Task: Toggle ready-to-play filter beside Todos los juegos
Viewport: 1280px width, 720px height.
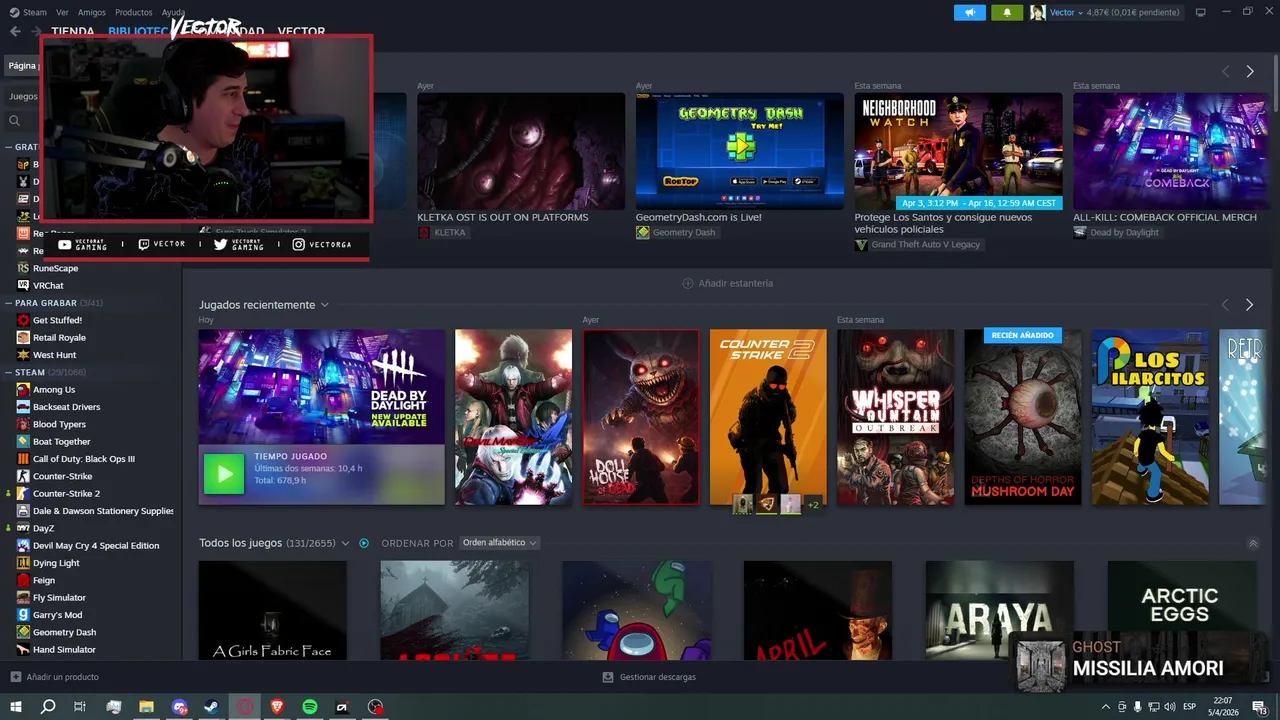Action: [364, 543]
